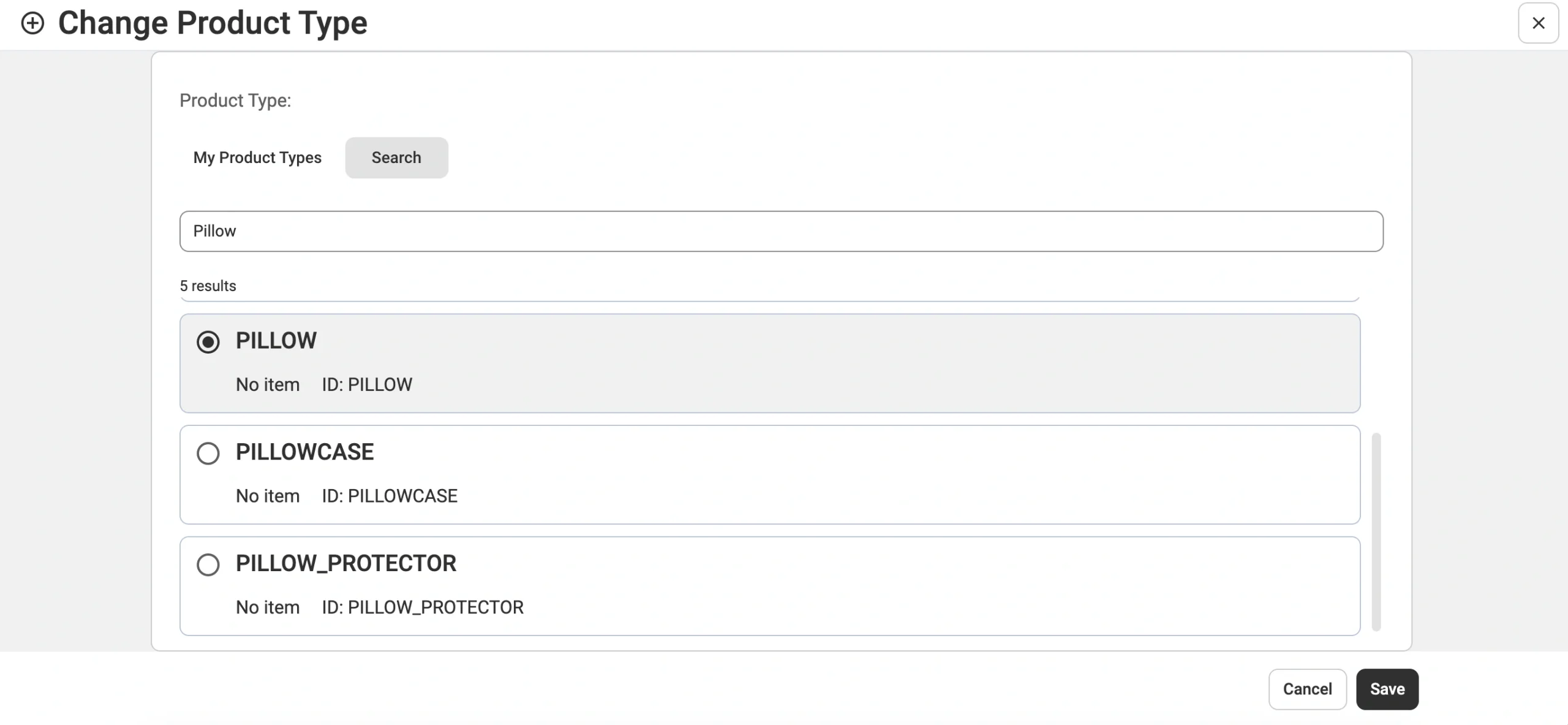Click the PILLOW_PROTECTOR heading text
Viewport: 1568px width, 725px height.
[346, 564]
